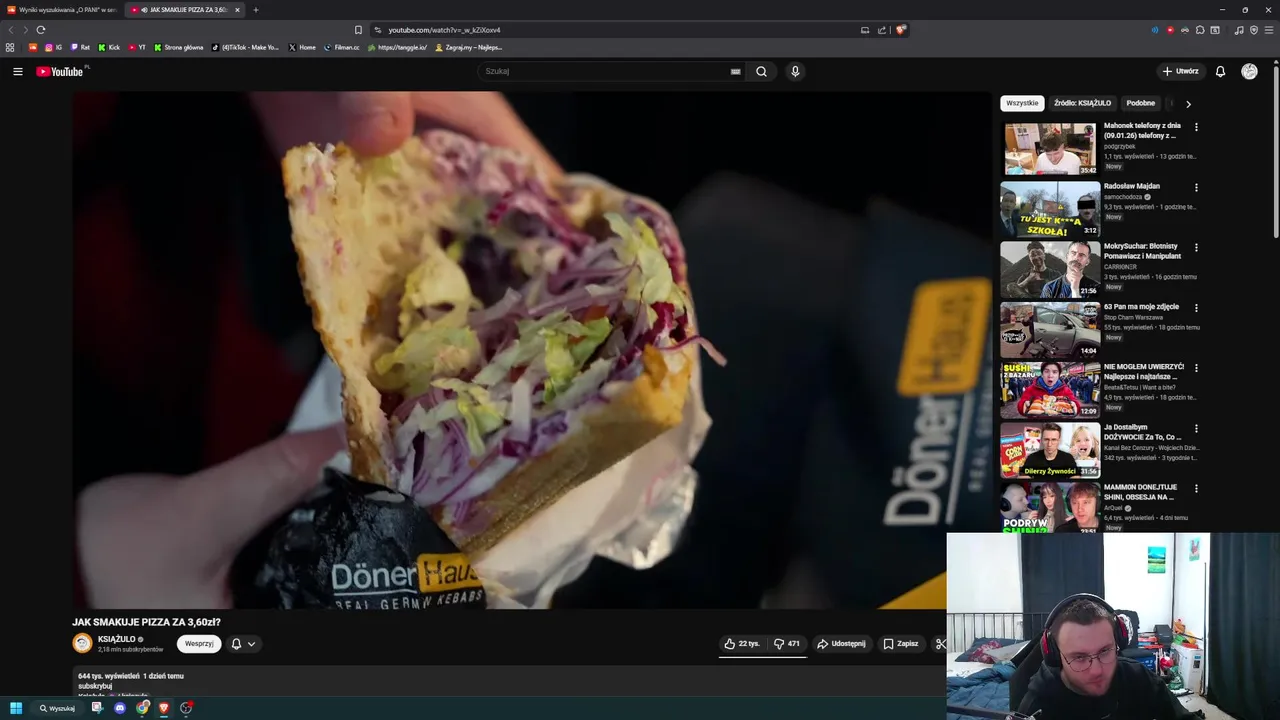Open the Rat Twitch bookmark
The image size is (1280, 720).
(79, 47)
